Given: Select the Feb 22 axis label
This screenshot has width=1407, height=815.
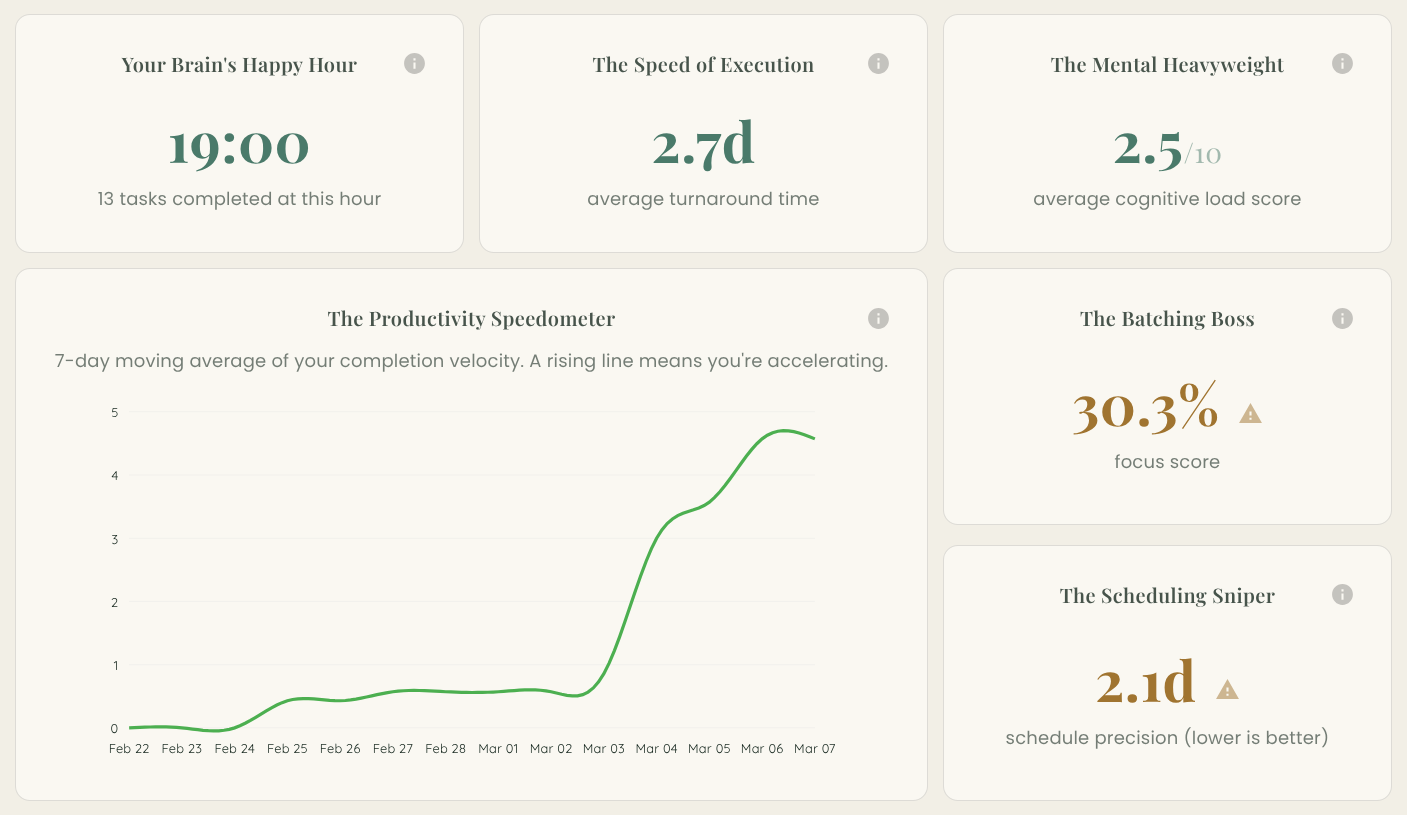Looking at the screenshot, I should click(129, 748).
